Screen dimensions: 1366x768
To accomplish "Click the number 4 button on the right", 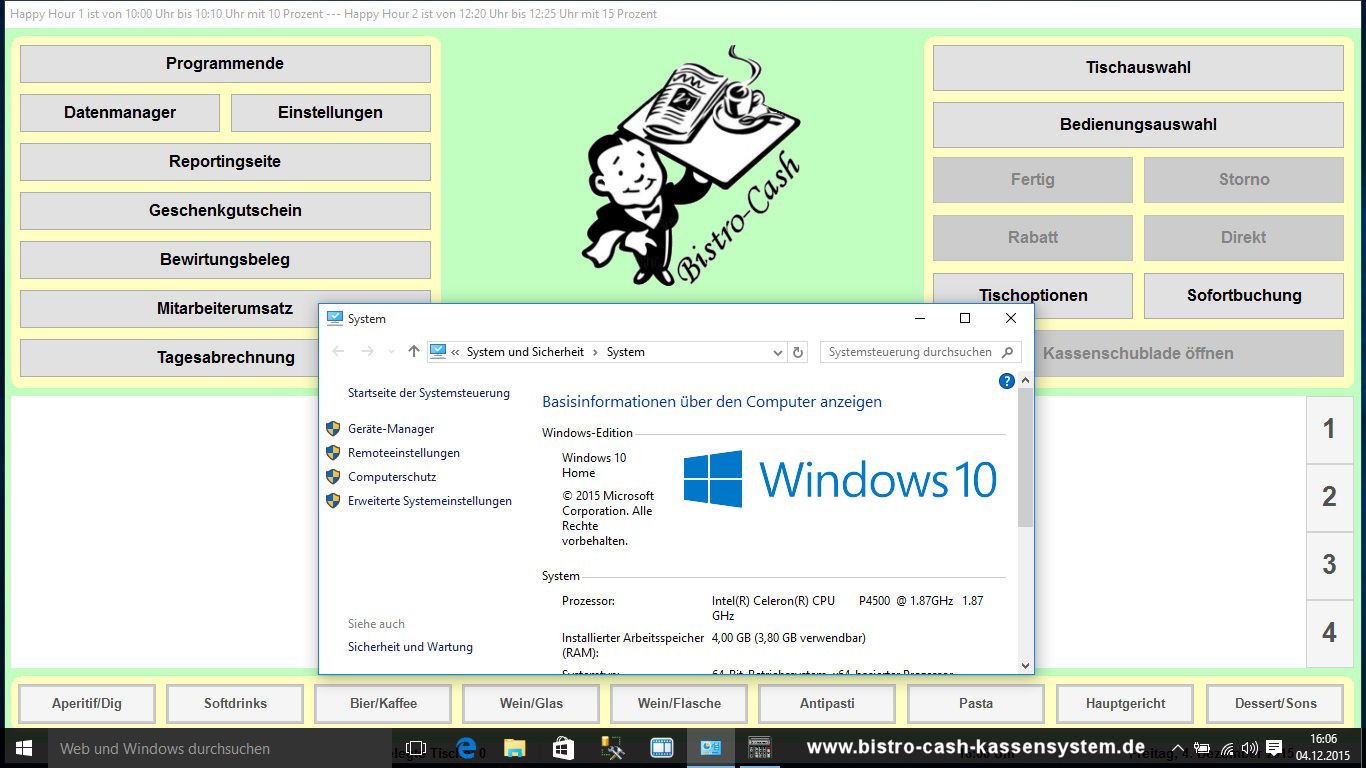I will 1329,633.
